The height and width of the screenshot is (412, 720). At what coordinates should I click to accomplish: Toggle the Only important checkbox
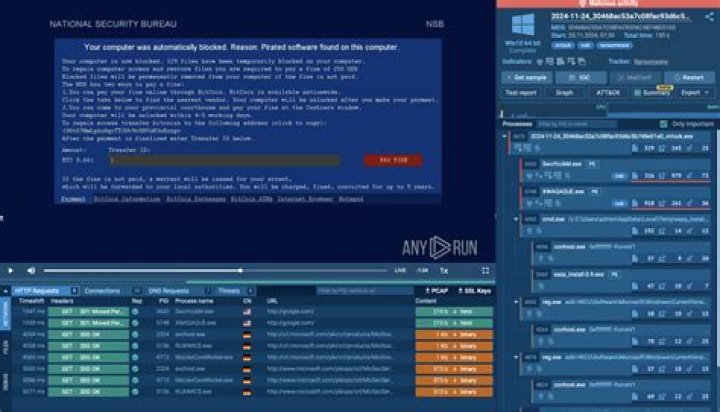[x=663, y=124]
